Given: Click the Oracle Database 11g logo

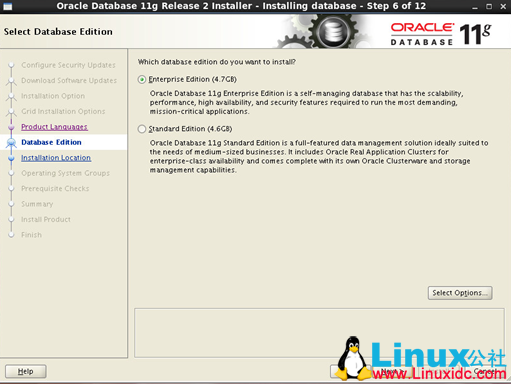Looking at the screenshot, I should coord(441,34).
